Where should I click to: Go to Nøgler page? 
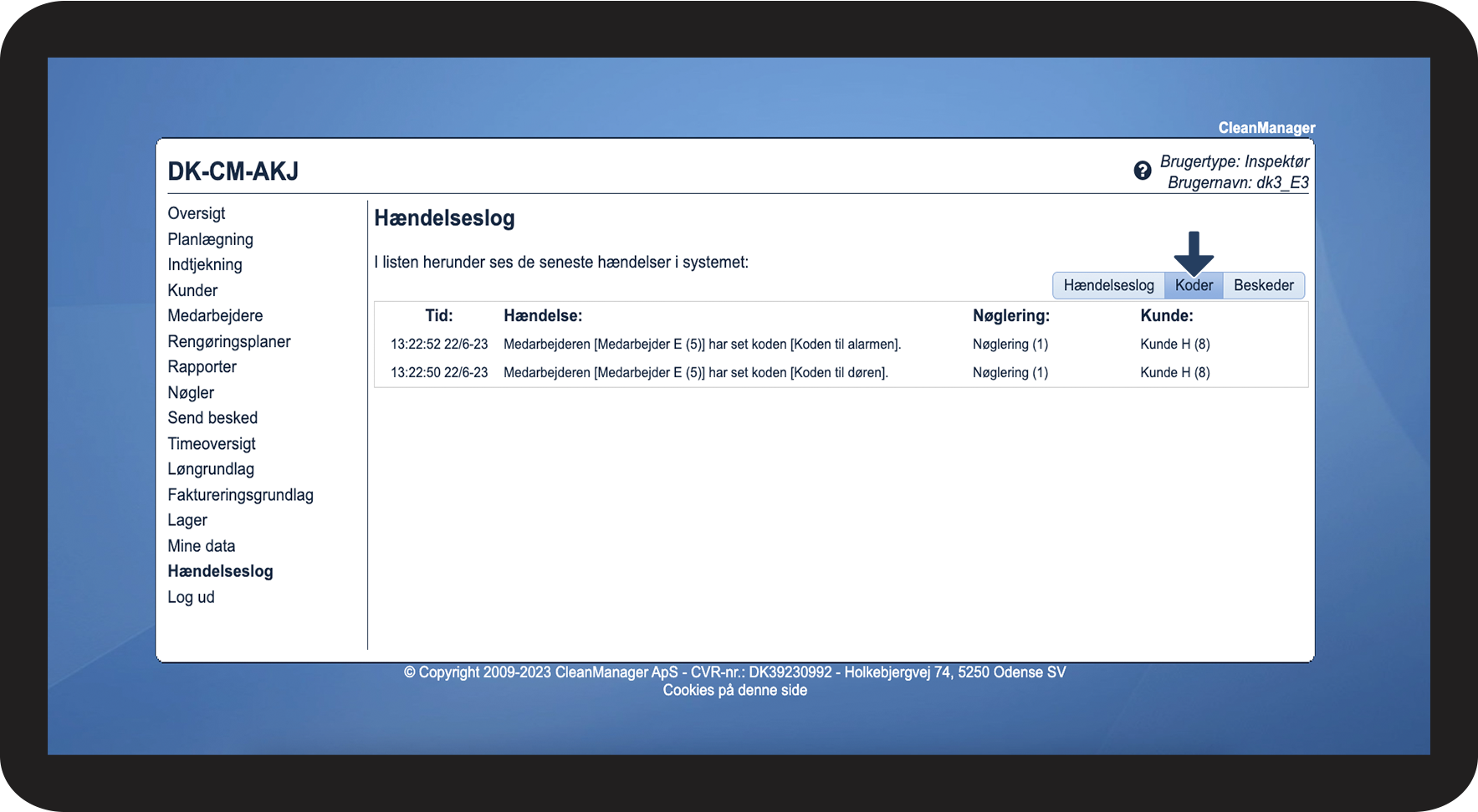click(191, 392)
